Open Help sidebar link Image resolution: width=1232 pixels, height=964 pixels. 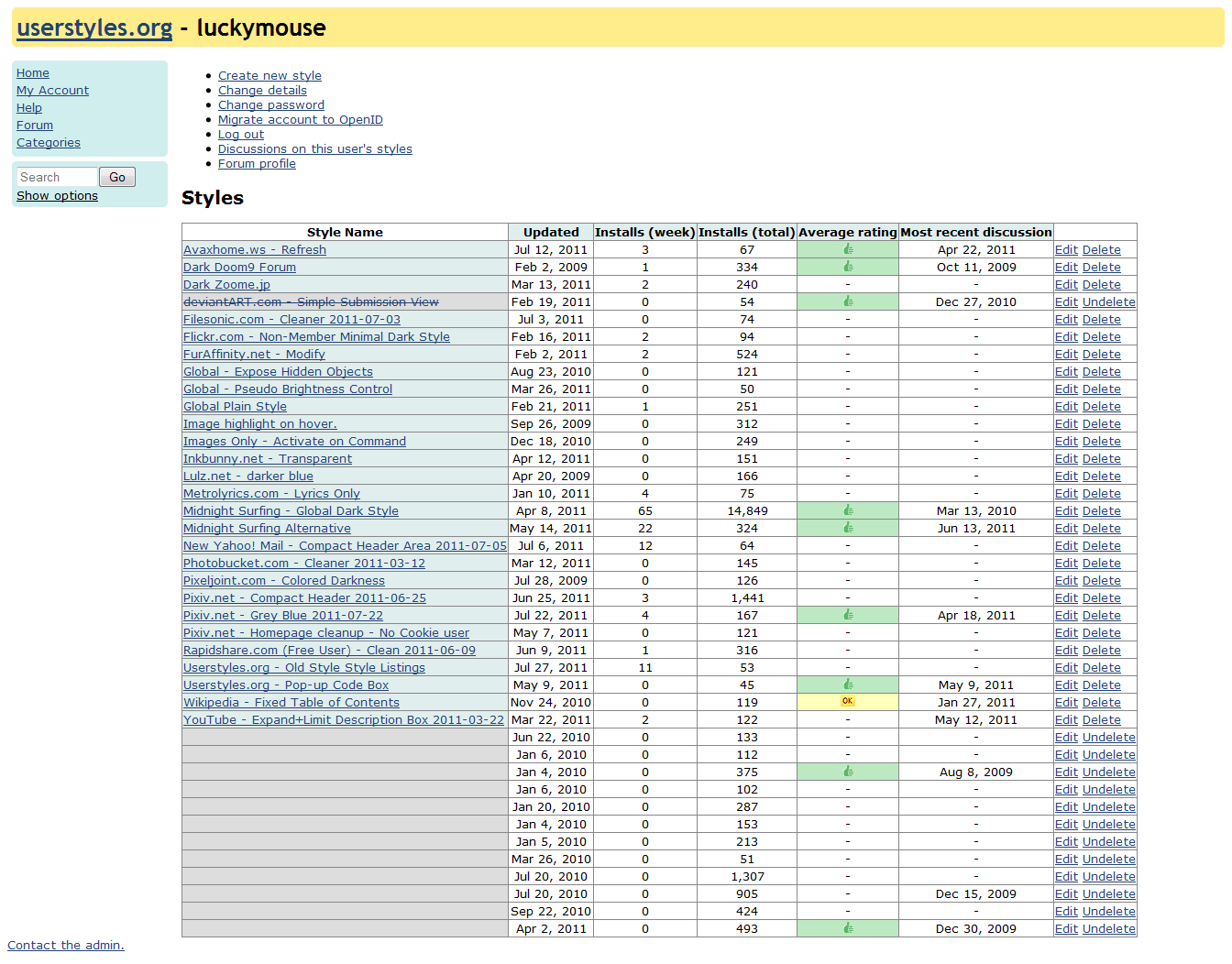click(x=29, y=108)
